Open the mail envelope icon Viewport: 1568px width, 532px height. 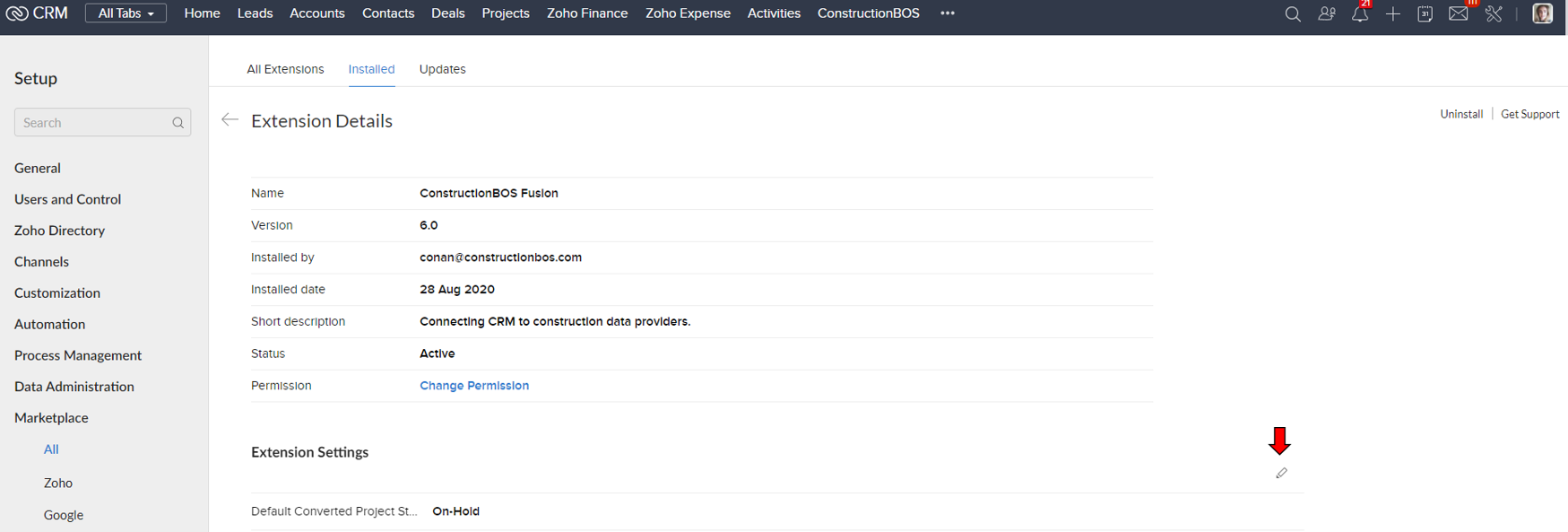[1459, 13]
